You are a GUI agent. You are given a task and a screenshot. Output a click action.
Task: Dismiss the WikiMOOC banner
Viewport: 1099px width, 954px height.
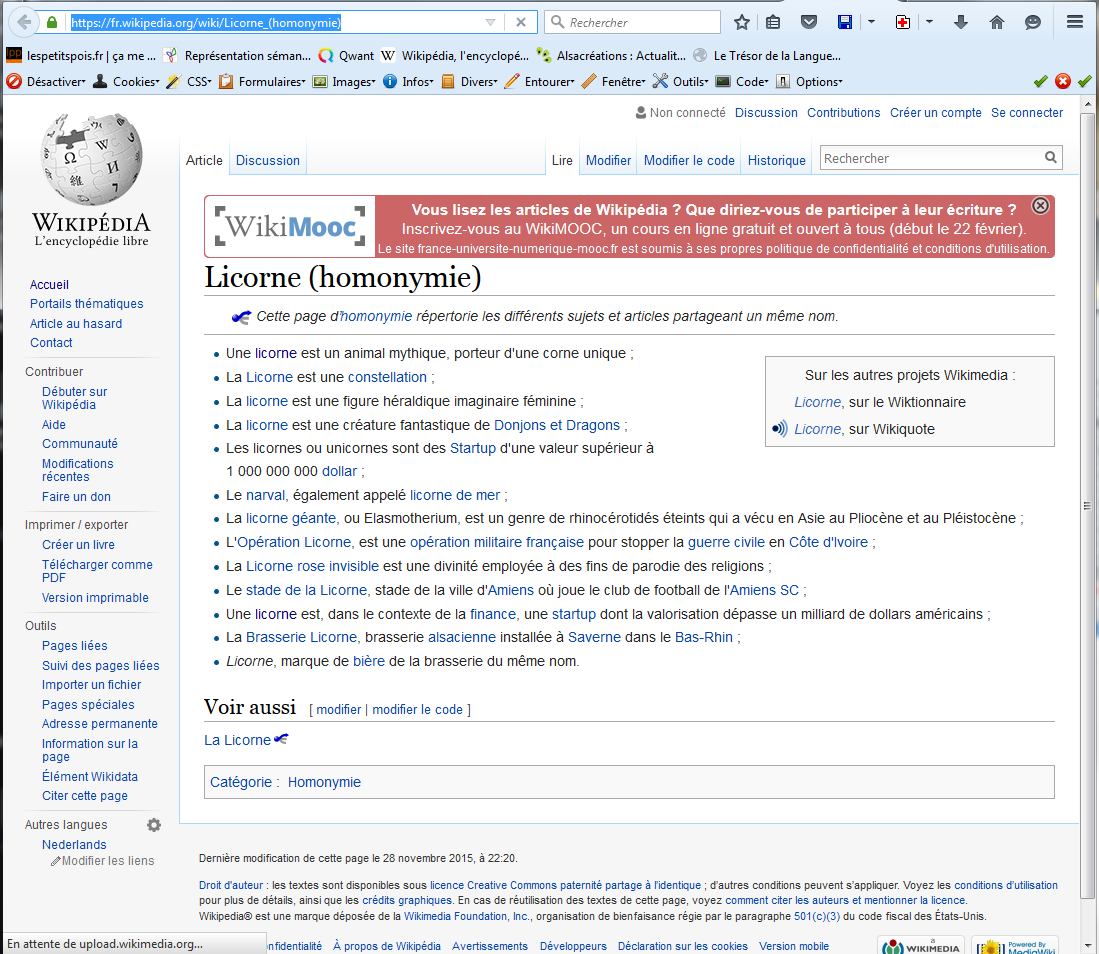click(x=1040, y=206)
